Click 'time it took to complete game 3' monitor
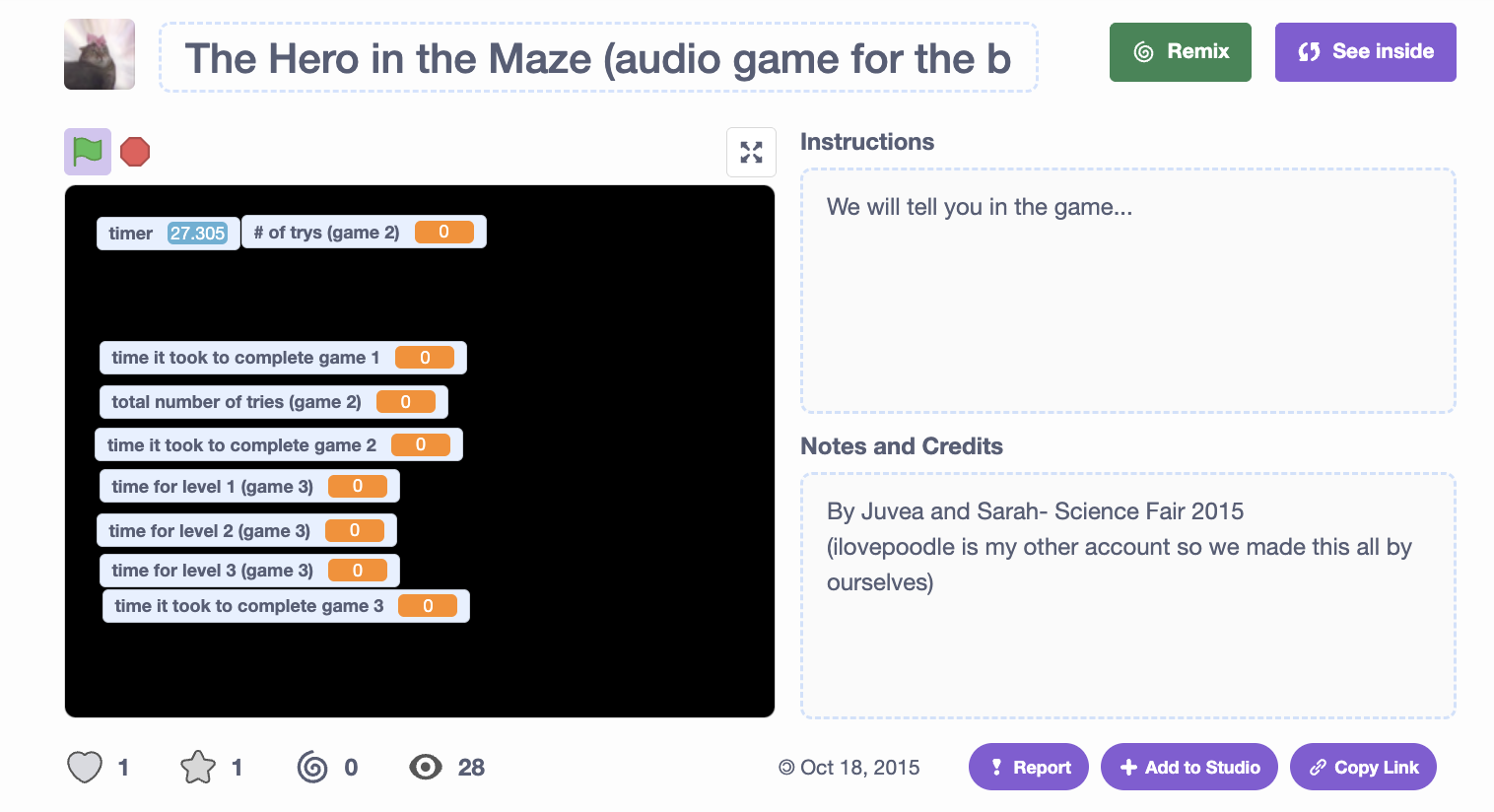The height and width of the screenshot is (812, 1494). 286,606
